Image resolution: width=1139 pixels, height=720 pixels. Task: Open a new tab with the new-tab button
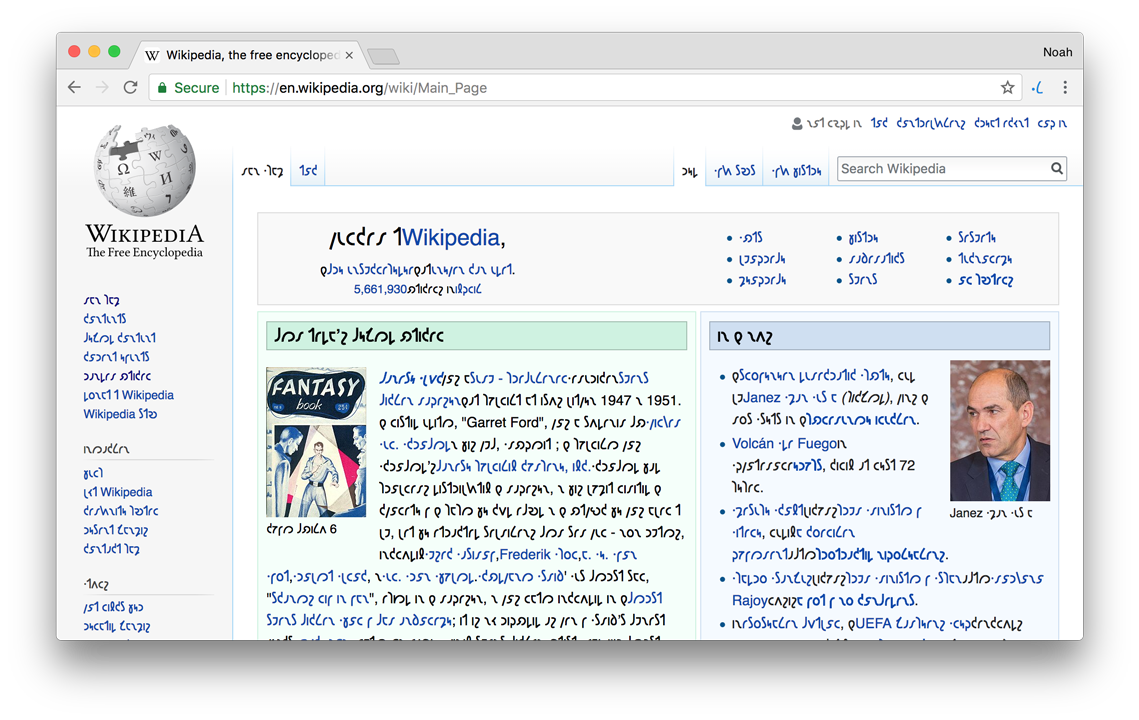[383, 56]
